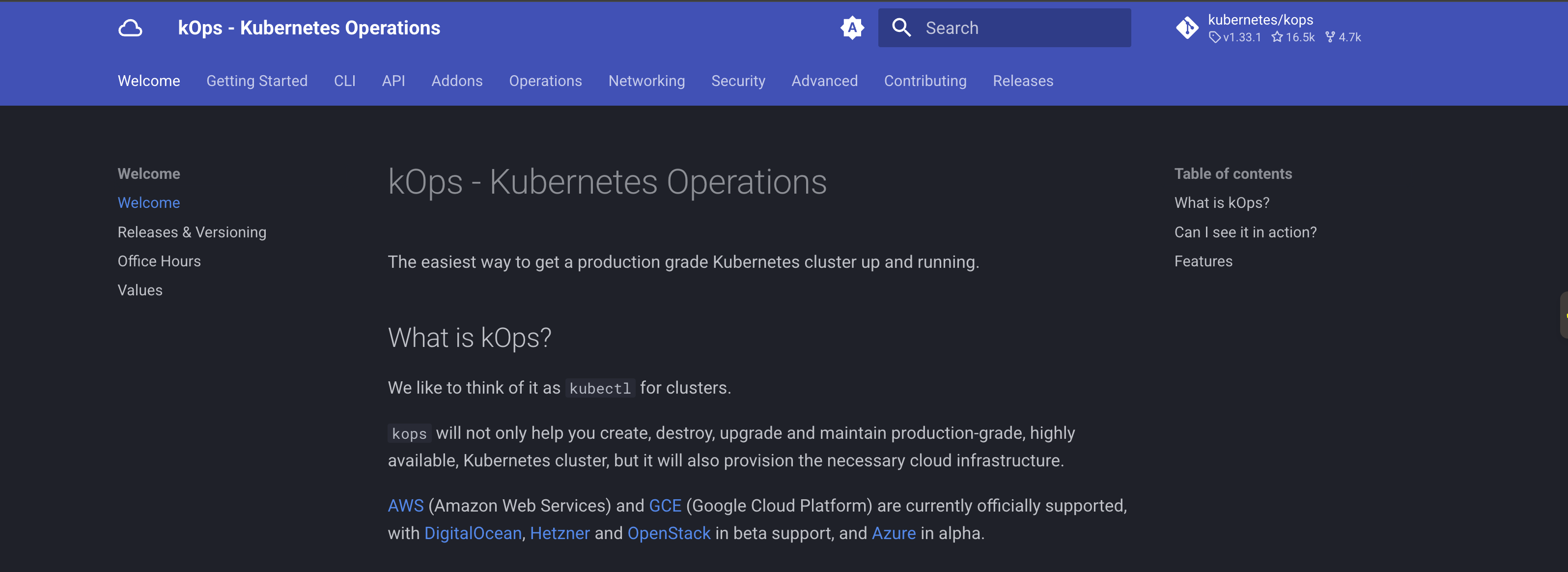Open the Getting Started tab

pyautogui.click(x=256, y=81)
